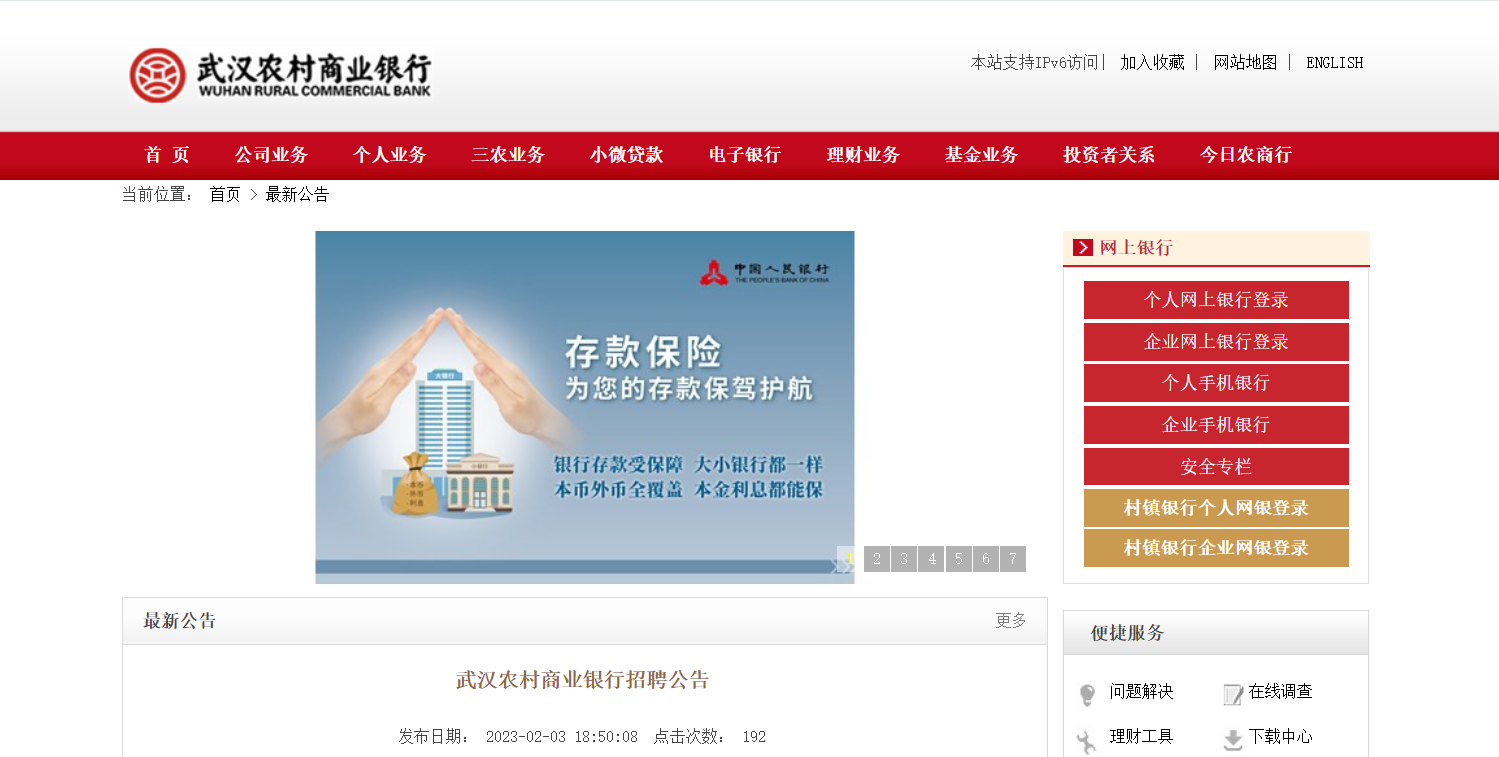Open the 企业手机银行 button
The height and width of the screenshot is (757, 1499).
[1216, 425]
